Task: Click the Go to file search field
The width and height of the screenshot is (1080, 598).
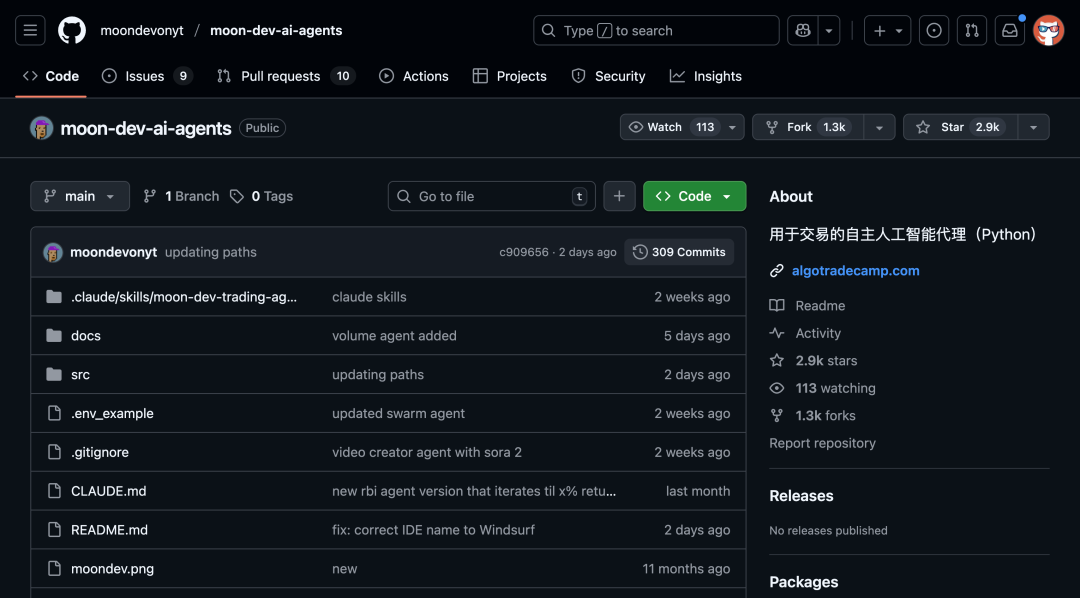Action: tap(491, 196)
